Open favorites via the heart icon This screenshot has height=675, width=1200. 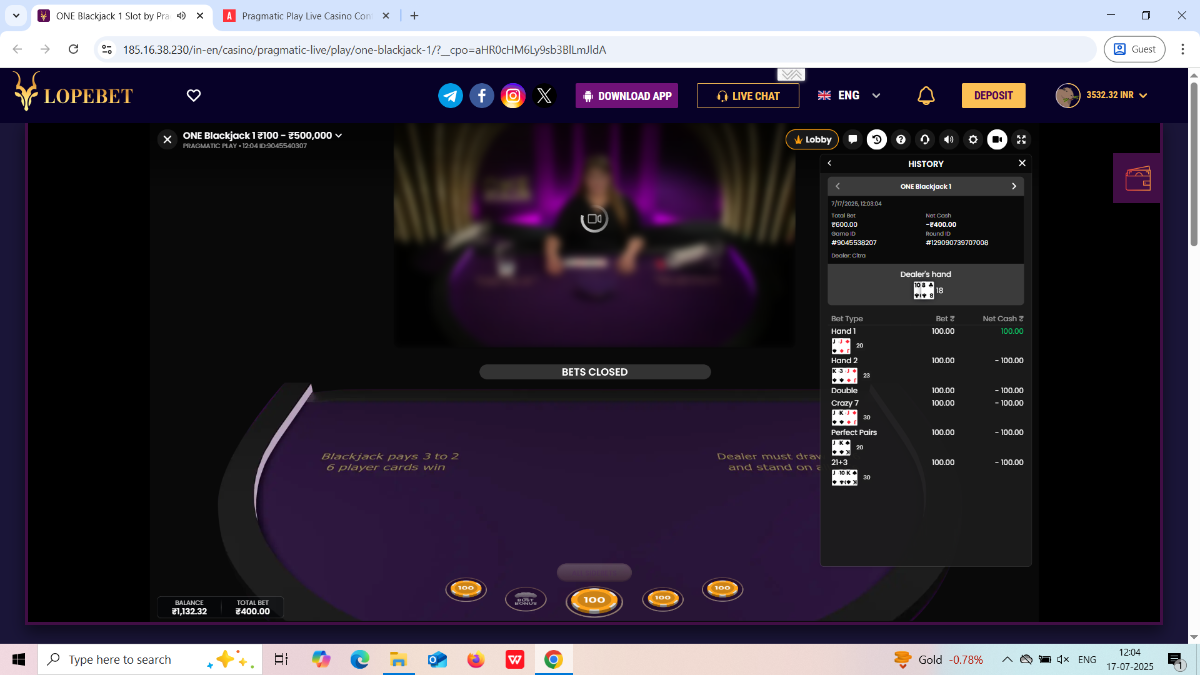point(194,95)
